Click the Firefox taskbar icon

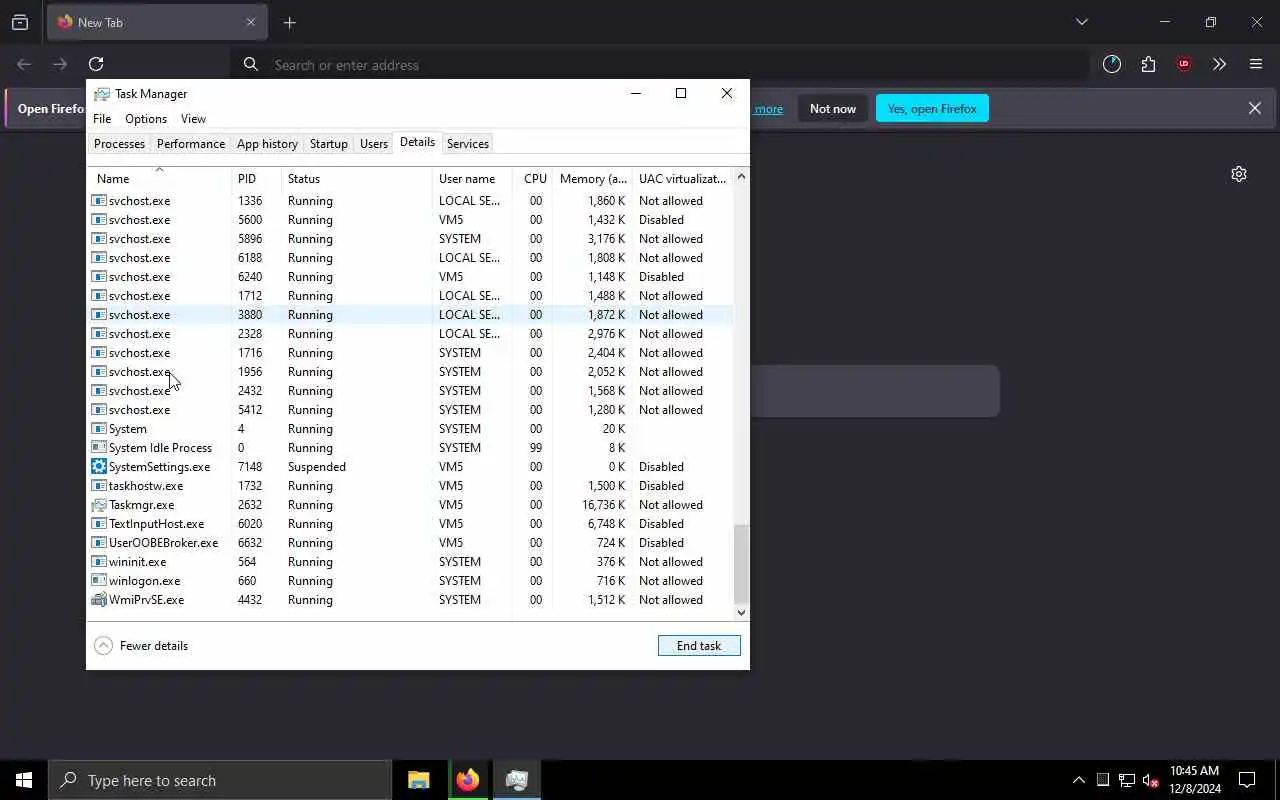(468, 780)
